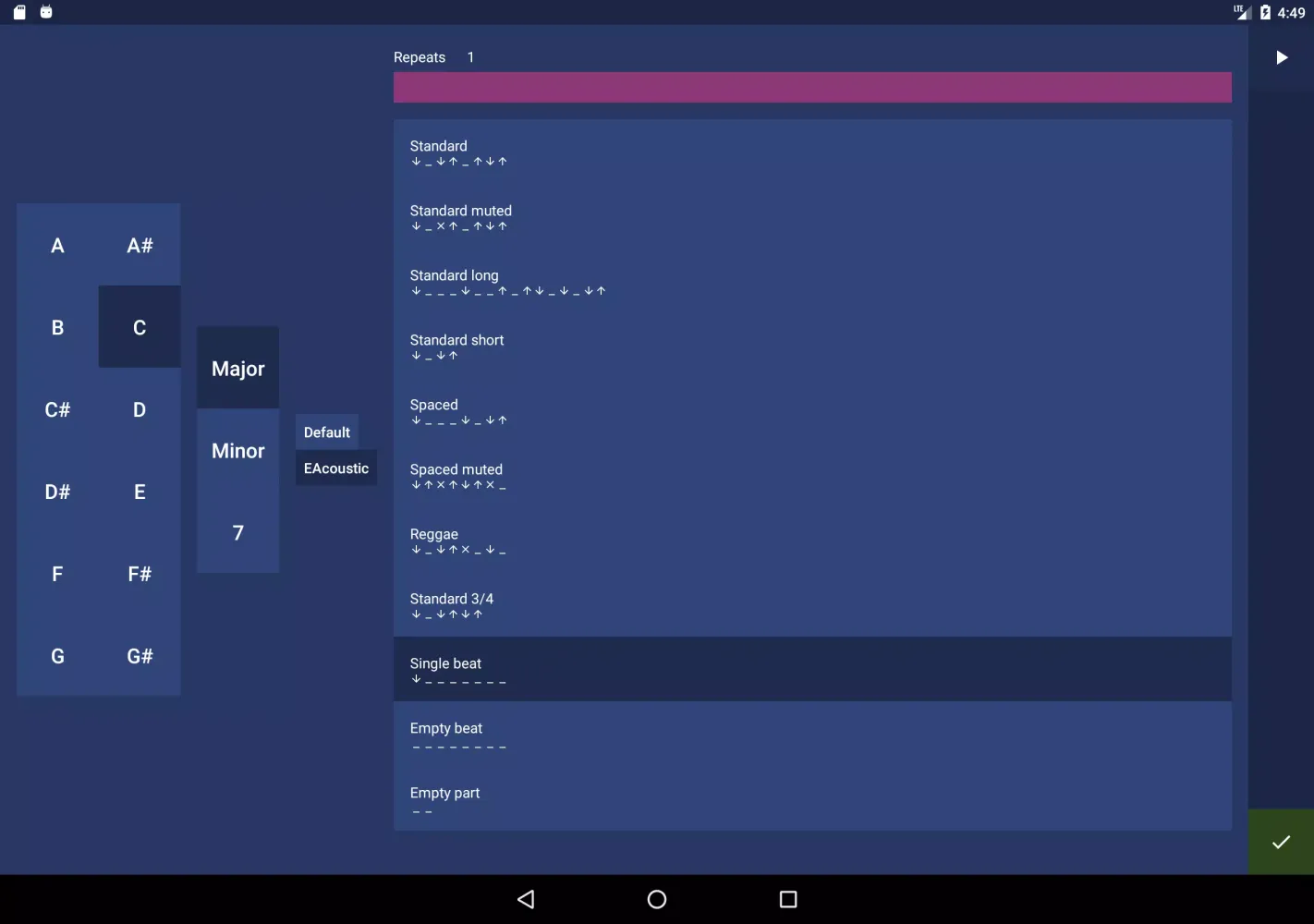Open recent apps square icon
This screenshot has height=924, width=1314.
[x=788, y=899]
